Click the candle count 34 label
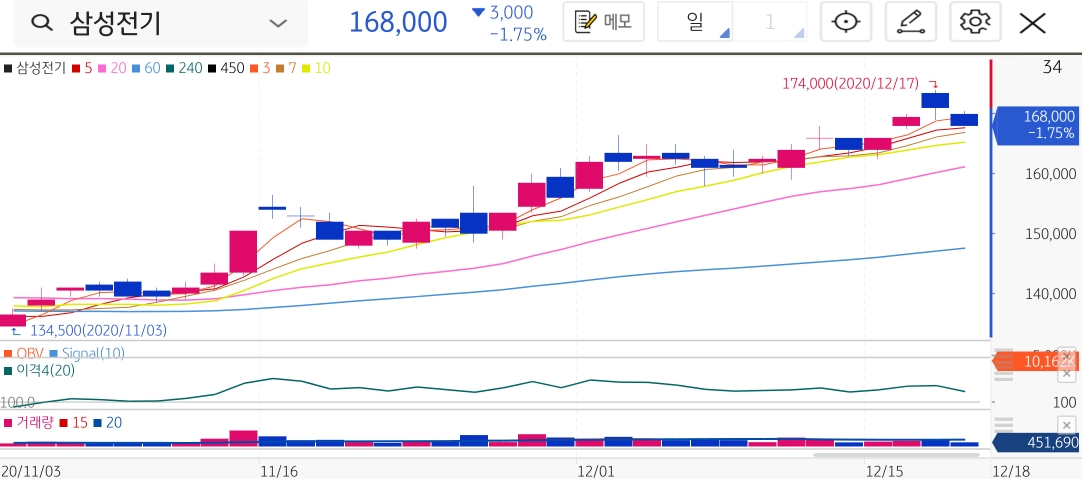This screenshot has width=1082, height=479. [x=1052, y=67]
